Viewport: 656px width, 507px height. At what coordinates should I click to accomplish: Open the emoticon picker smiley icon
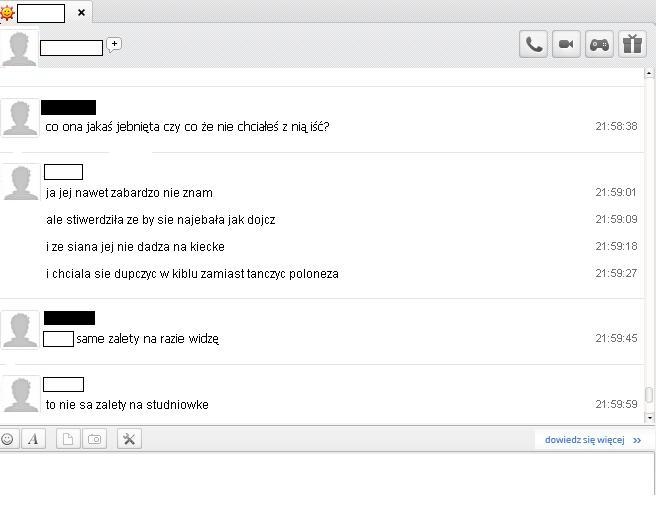[x=8, y=439]
